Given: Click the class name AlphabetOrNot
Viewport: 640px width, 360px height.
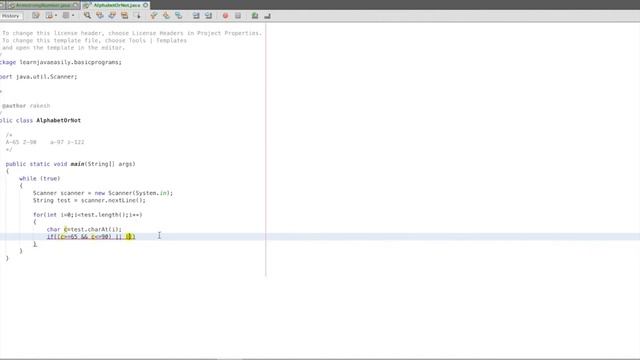Looking at the screenshot, I should coord(58,120).
